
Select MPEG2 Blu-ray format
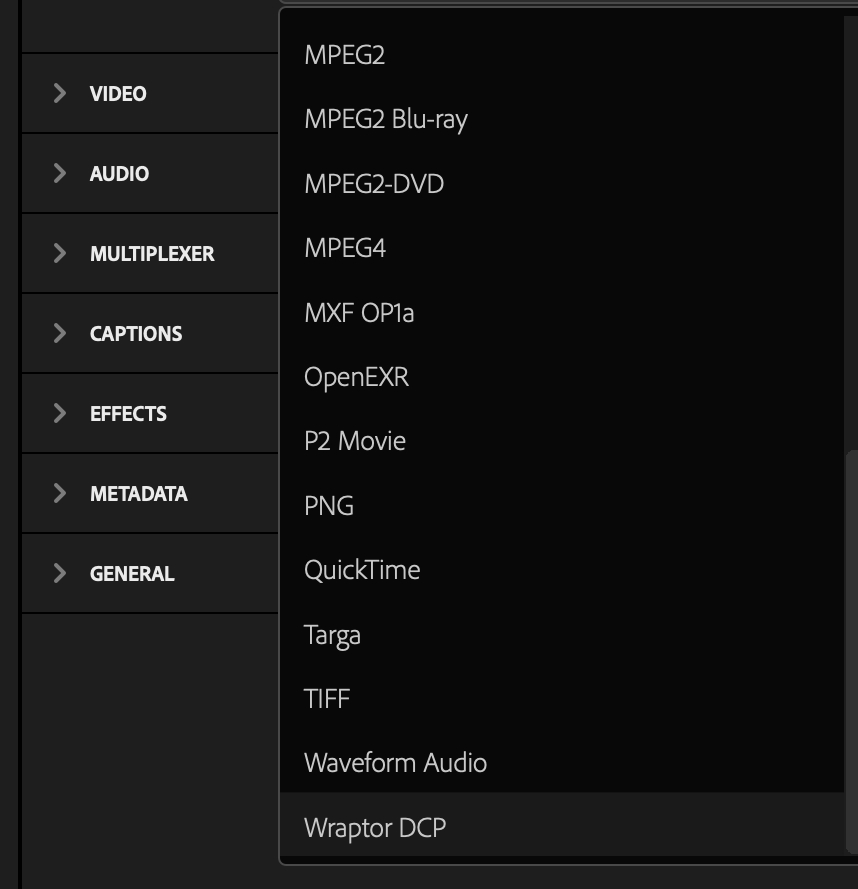click(562, 119)
